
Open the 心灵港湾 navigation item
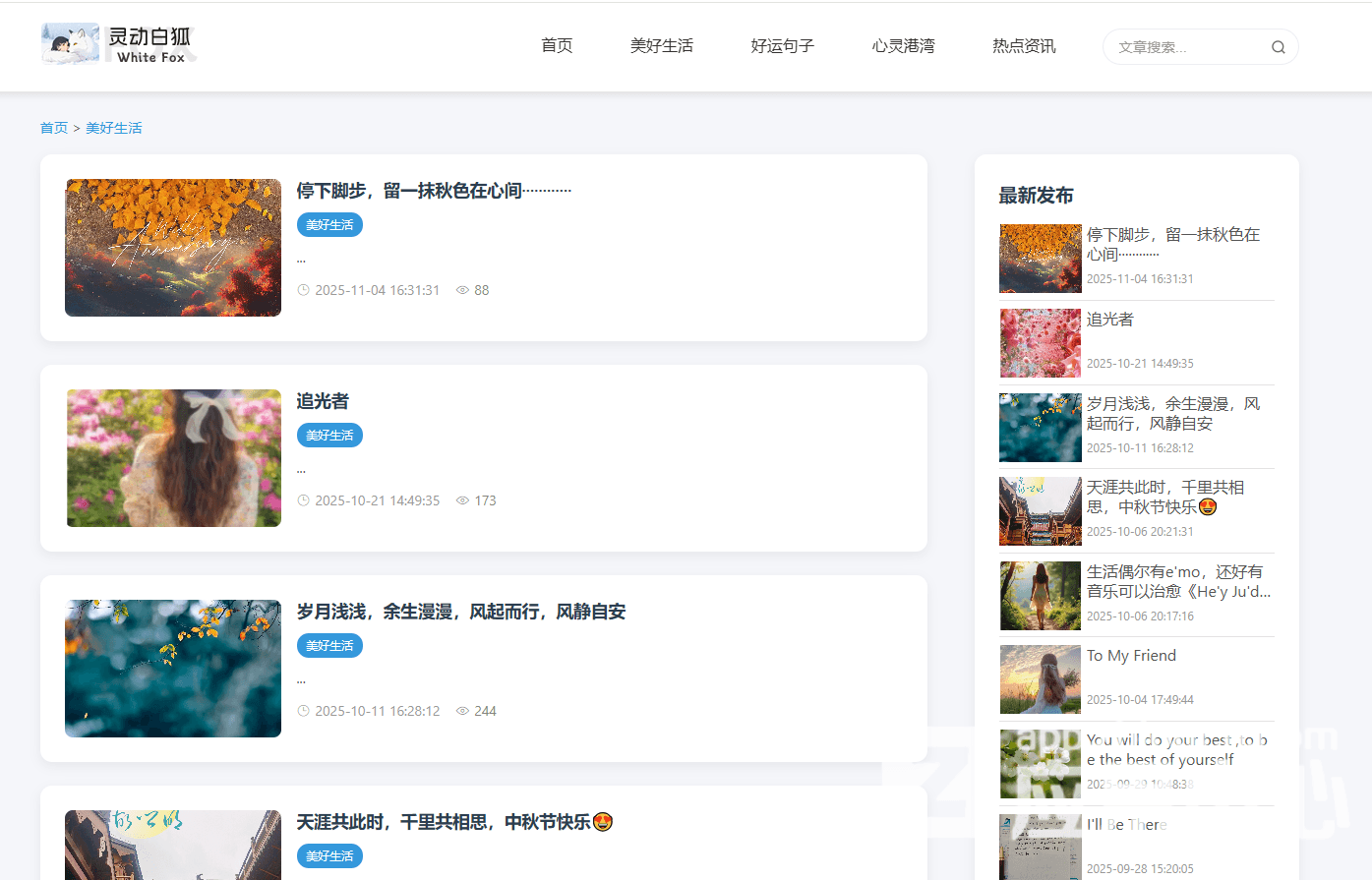click(x=903, y=45)
